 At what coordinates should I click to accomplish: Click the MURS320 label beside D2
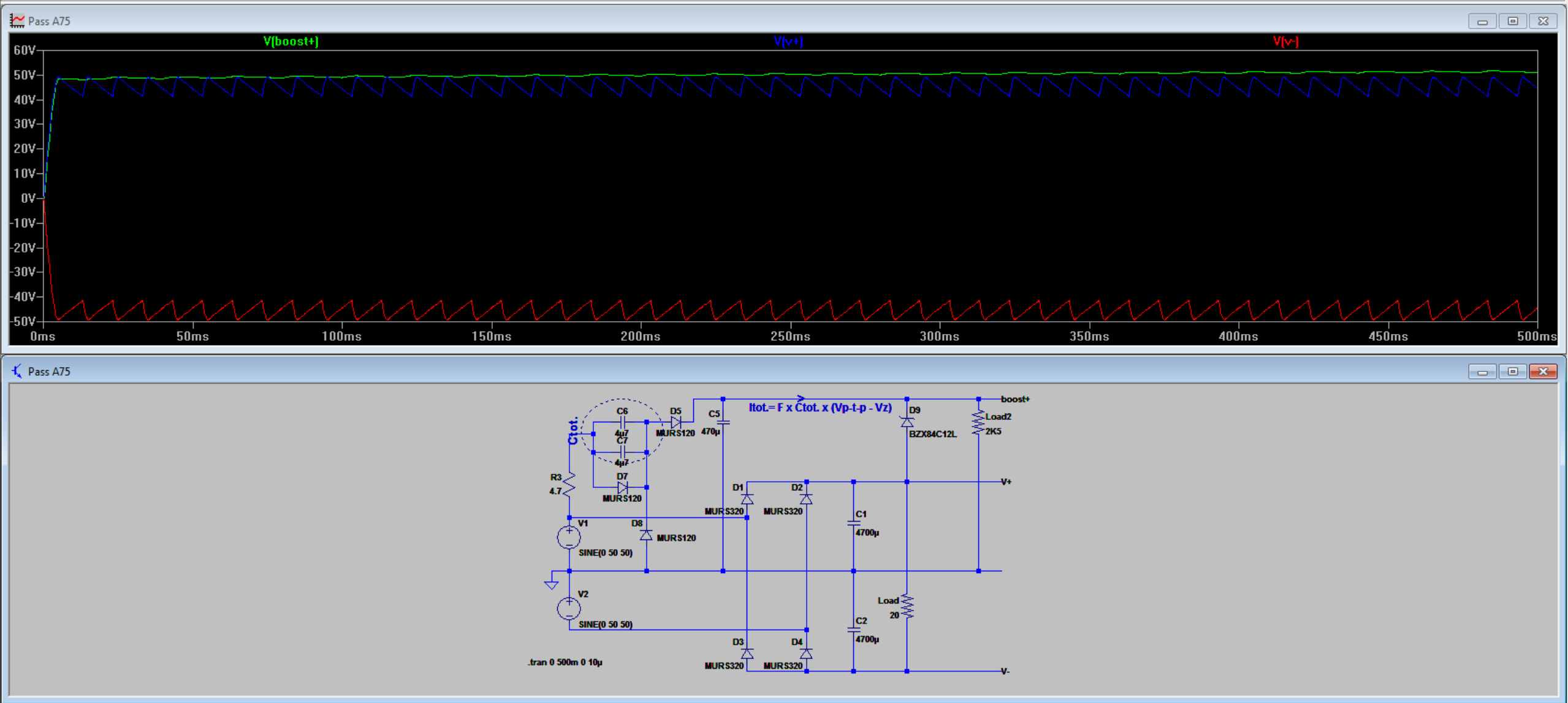coord(783,512)
